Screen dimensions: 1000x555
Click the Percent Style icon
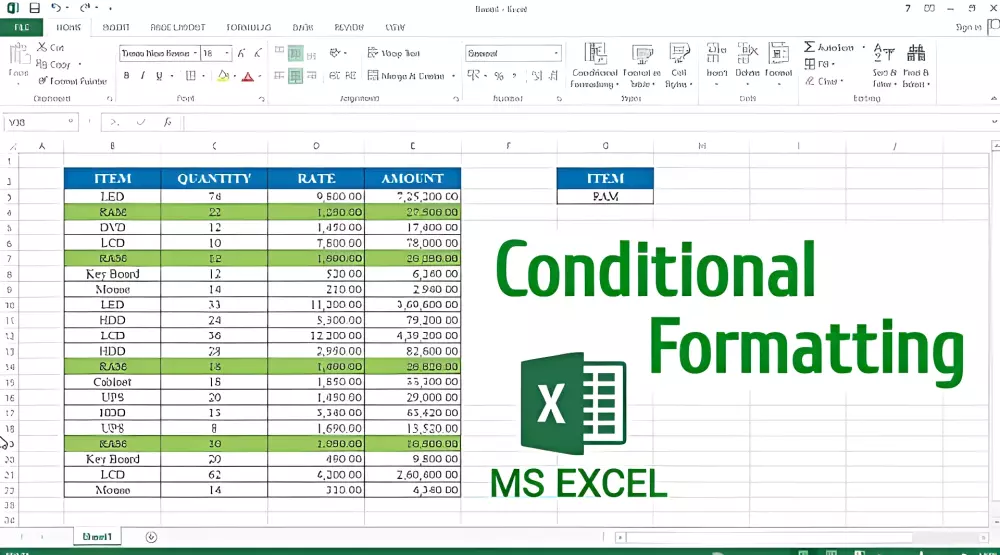point(499,76)
